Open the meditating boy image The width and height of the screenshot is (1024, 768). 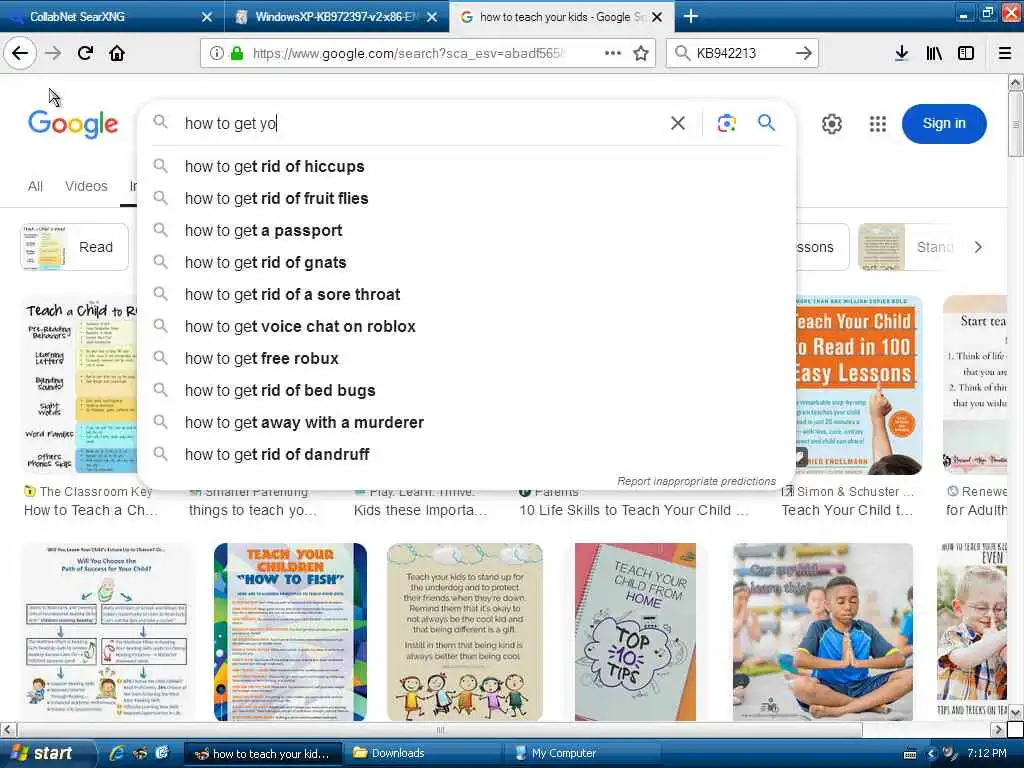[x=823, y=632]
